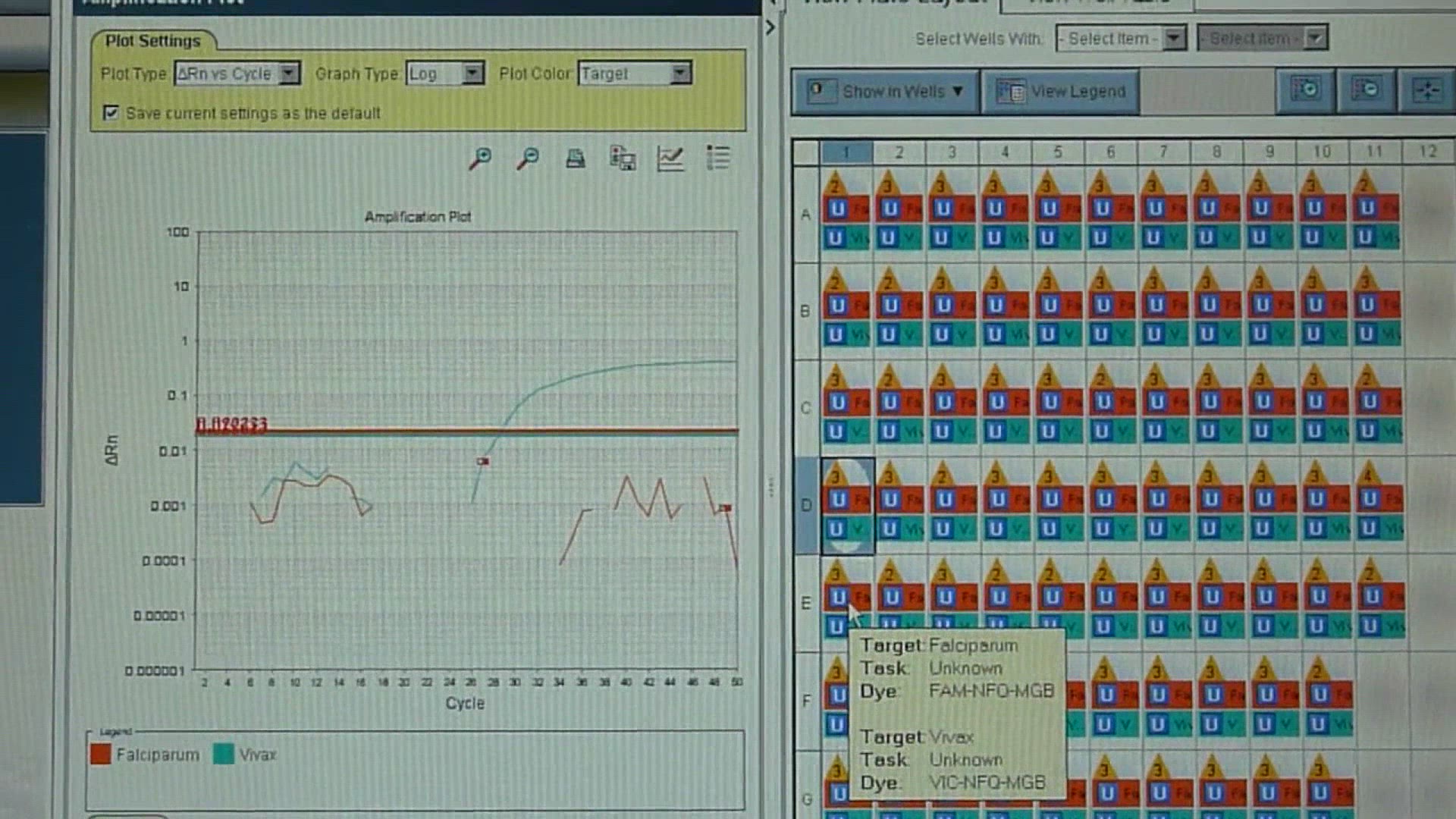The image size is (1456, 819).
Task: Open the Graph Type dropdown
Action: (472, 74)
